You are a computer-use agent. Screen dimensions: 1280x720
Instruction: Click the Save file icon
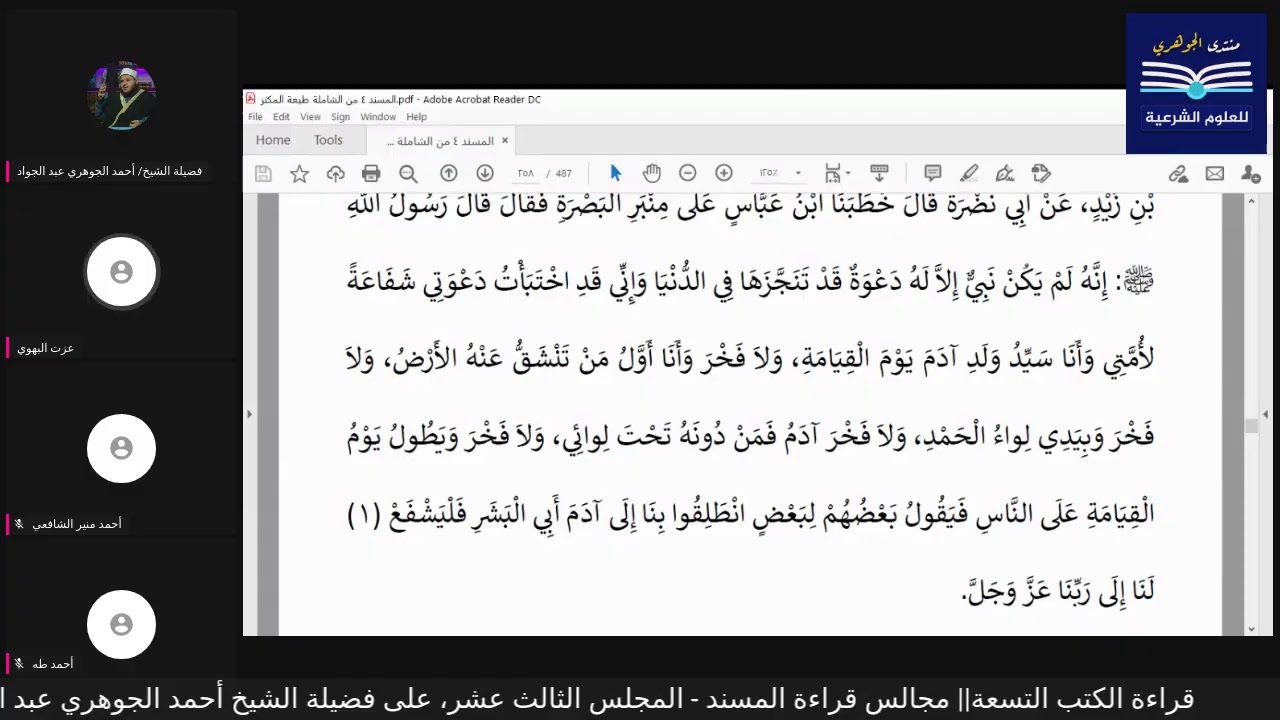tap(263, 174)
